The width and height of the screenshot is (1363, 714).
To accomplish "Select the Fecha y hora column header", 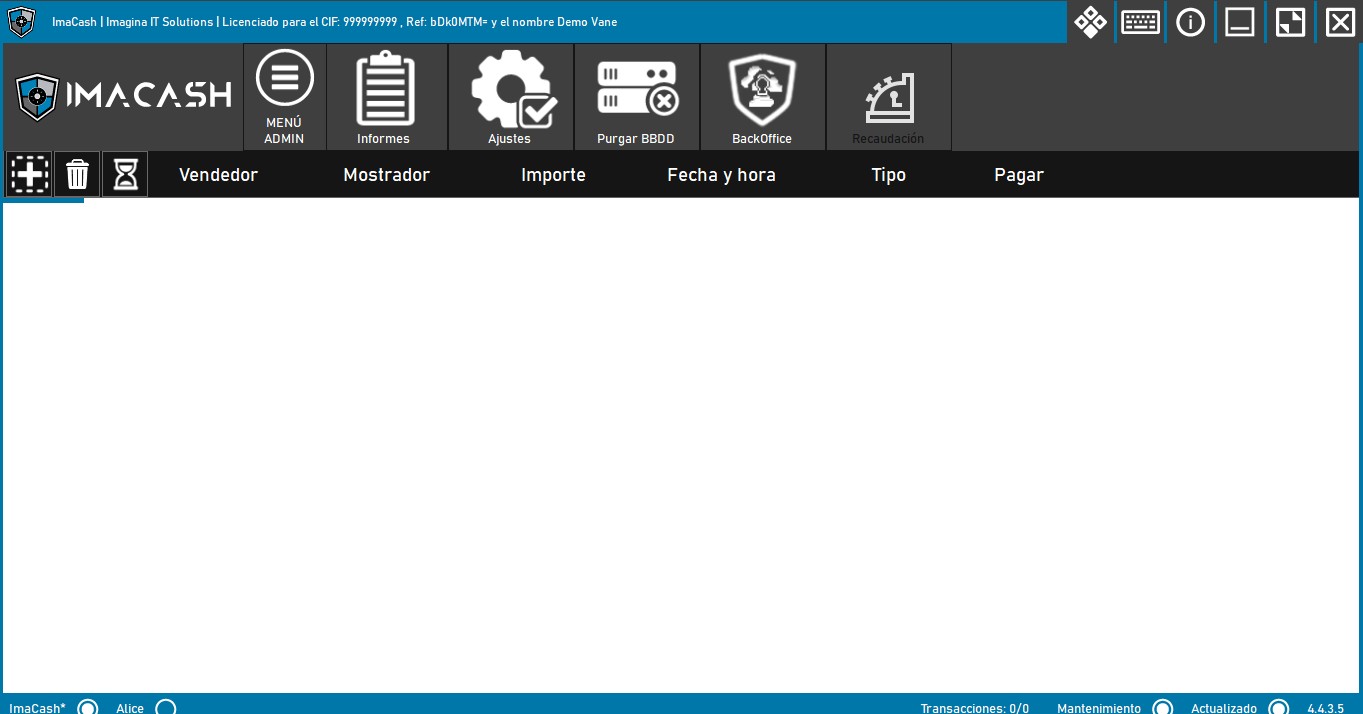I will click(721, 175).
